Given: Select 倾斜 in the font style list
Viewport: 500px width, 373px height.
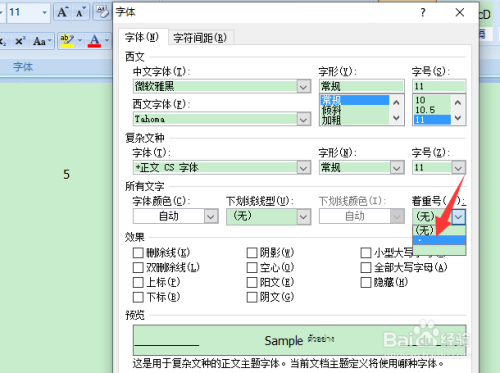Looking at the screenshot, I should [x=355, y=110].
